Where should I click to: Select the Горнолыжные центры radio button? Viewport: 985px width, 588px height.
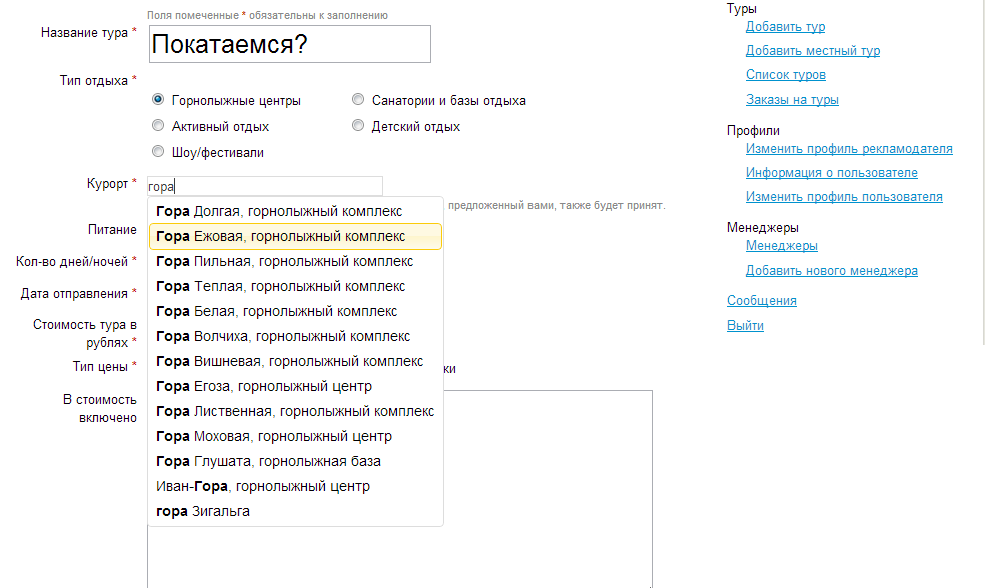pyautogui.click(x=158, y=100)
